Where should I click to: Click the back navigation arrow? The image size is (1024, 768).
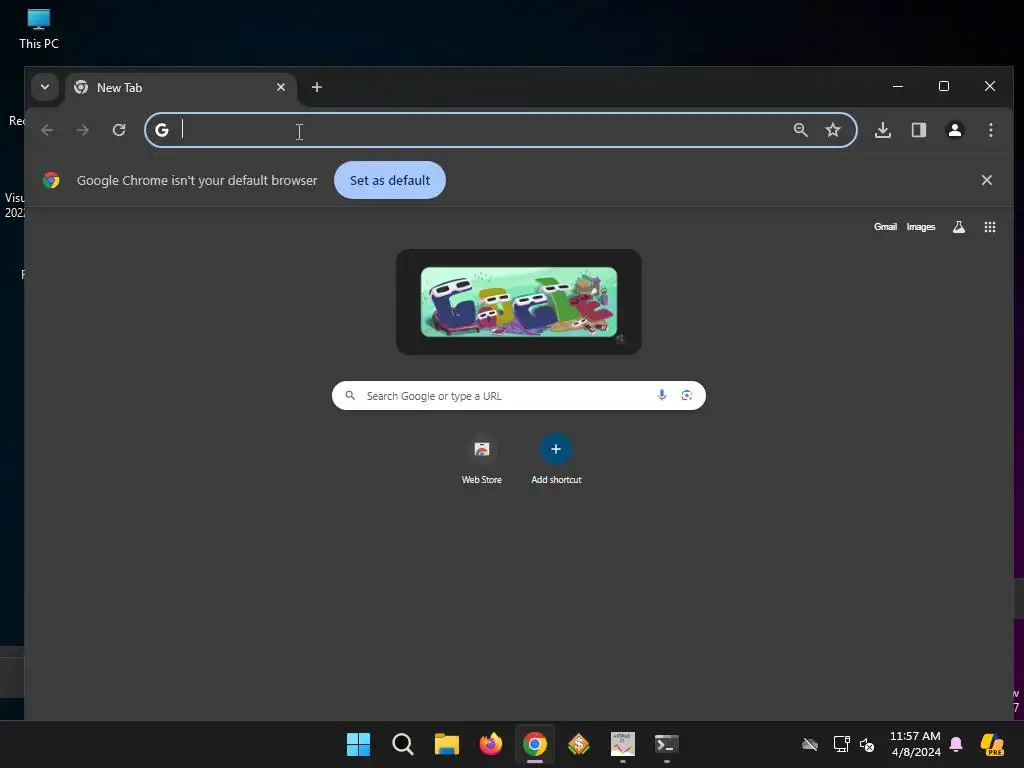tap(47, 130)
